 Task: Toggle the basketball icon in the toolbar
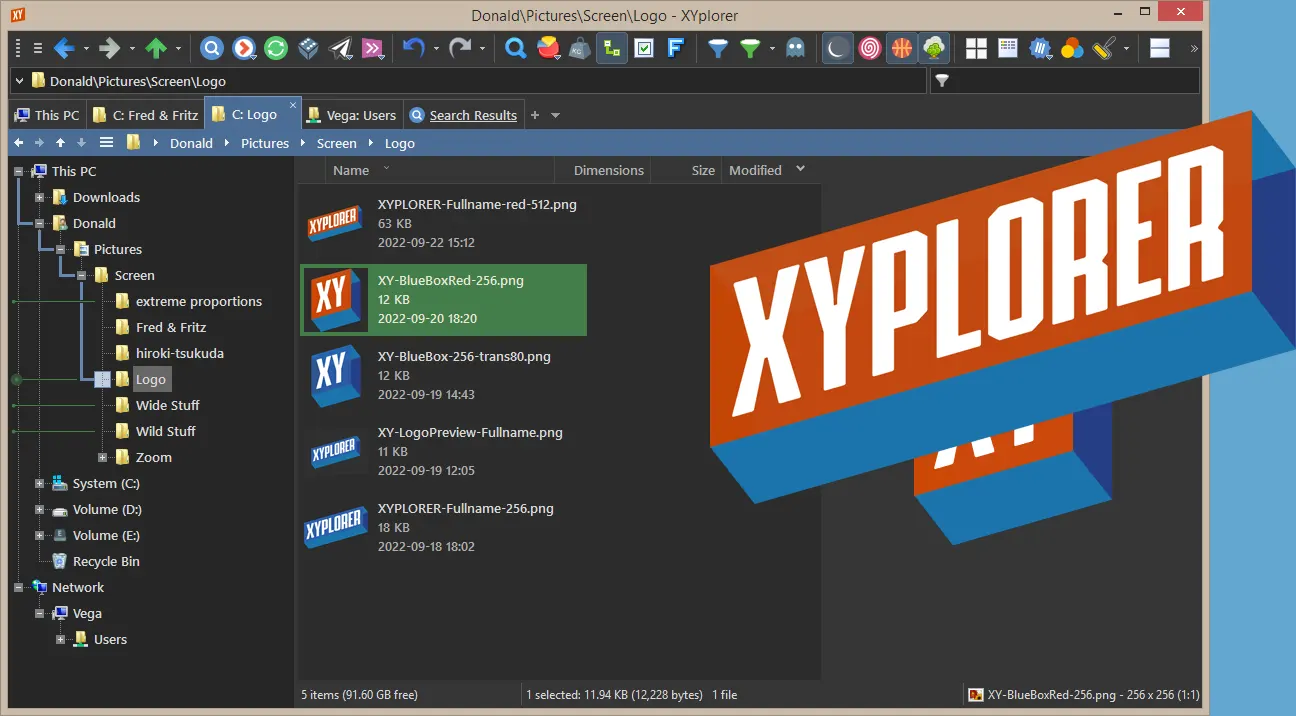[902, 48]
